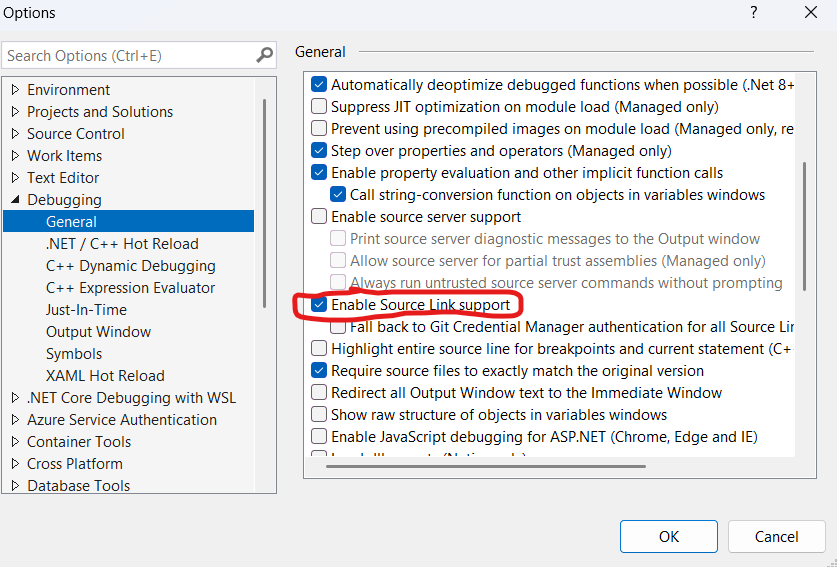Select the Container Tools category label
Image resolution: width=837 pixels, height=567 pixels.
(79, 442)
